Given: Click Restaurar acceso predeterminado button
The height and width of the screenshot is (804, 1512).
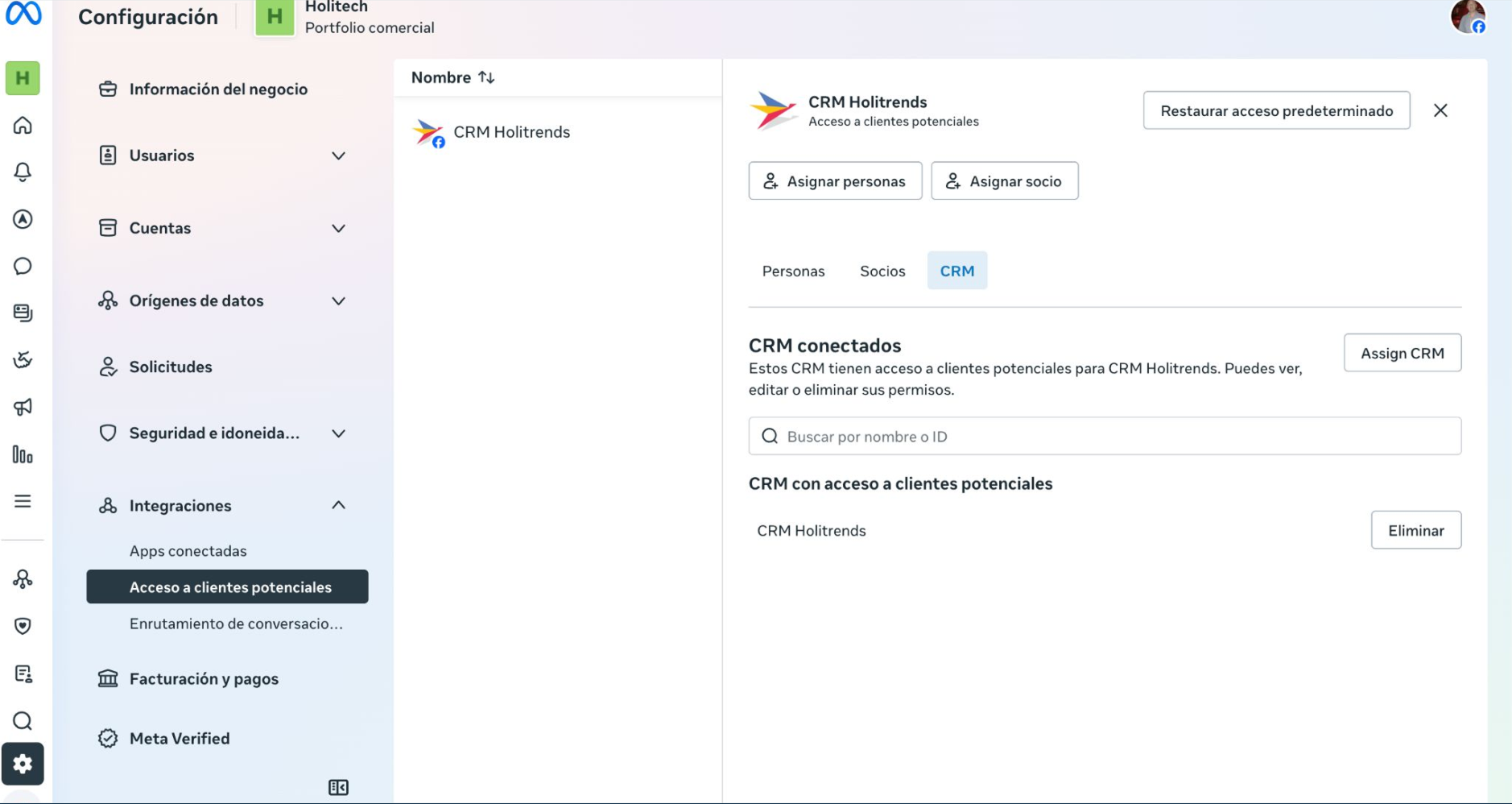Looking at the screenshot, I should (x=1276, y=110).
